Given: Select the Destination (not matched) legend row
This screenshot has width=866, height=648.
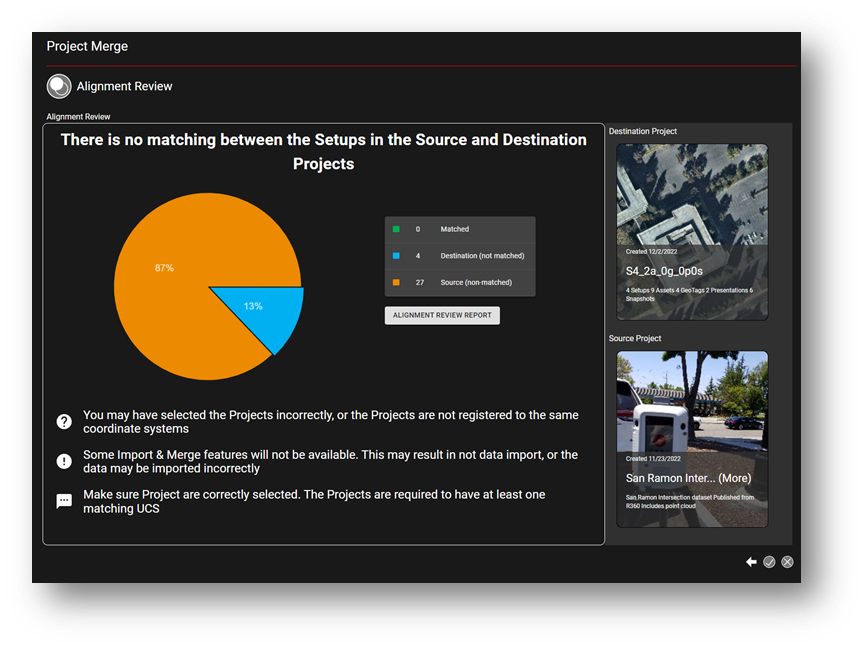Looking at the screenshot, I should [x=460, y=256].
